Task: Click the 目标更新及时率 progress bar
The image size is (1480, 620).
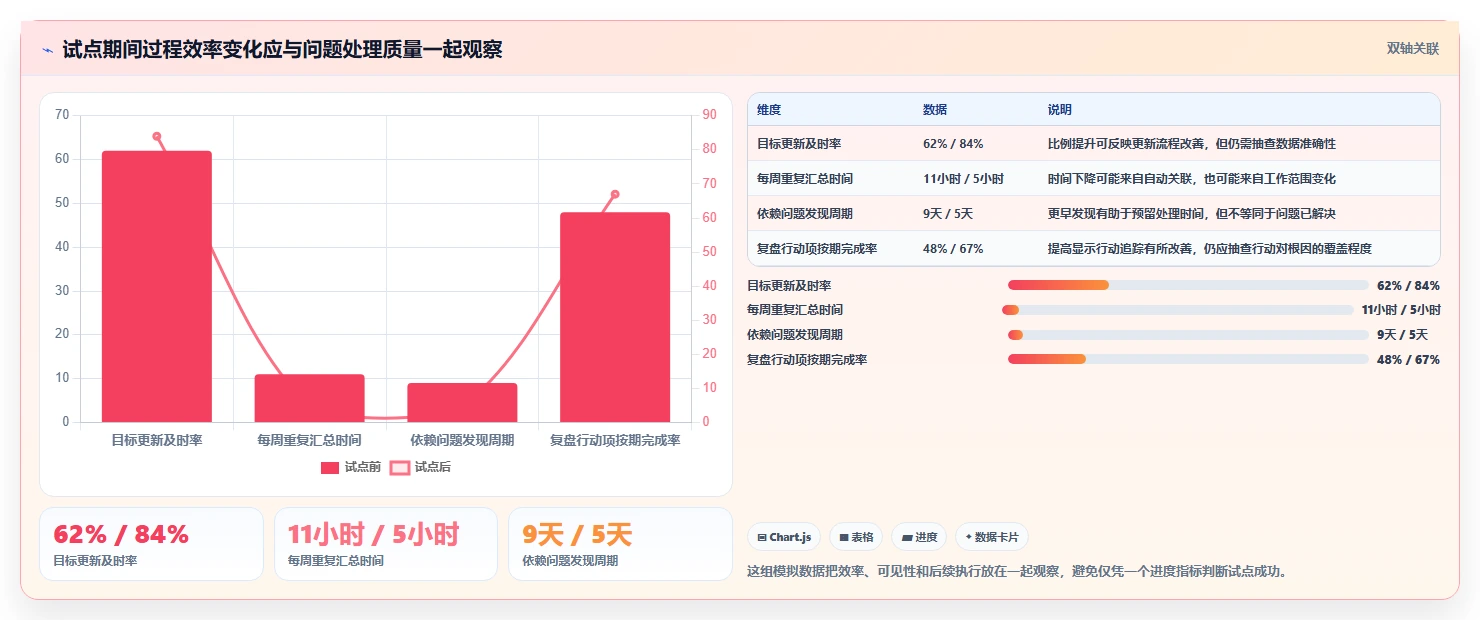Action: coord(1188,285)
